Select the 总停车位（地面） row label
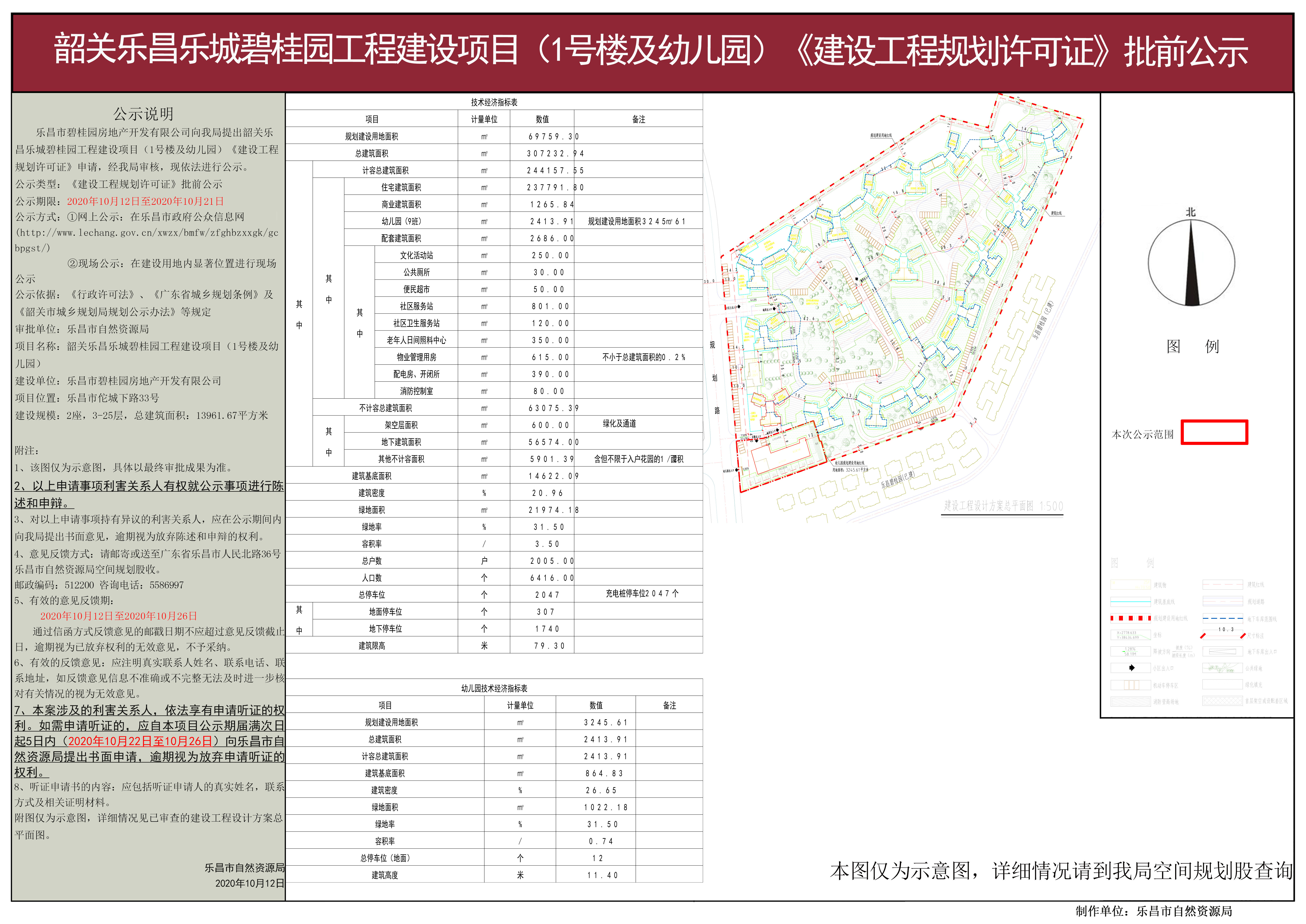The height and width of the screenshot is (924, 1306). point(385,858)
